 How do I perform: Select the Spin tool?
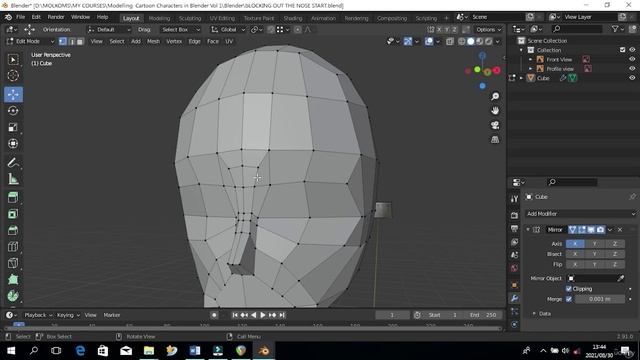pyautogui.click(x=13, y=296)
